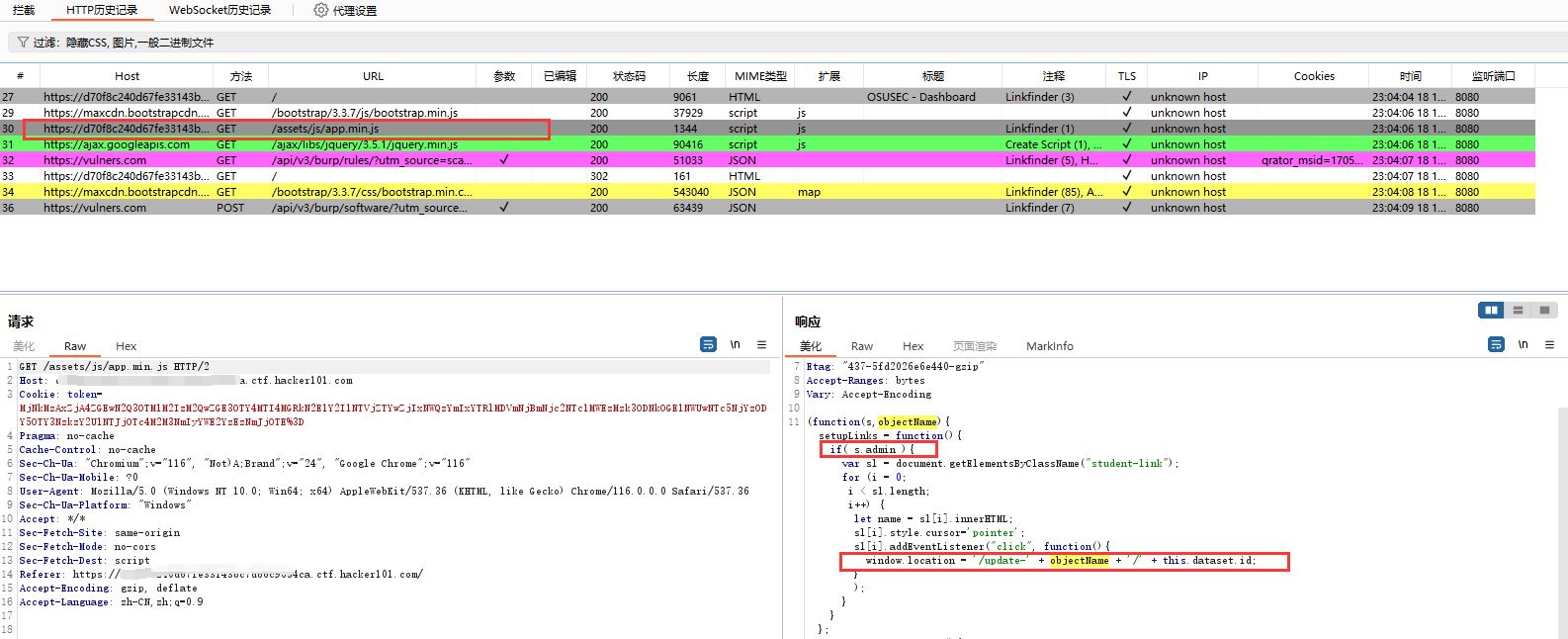Select row 31 jquery.min.js request
Viewport: 1568px width, 639px height.
(x=767, y=144)
